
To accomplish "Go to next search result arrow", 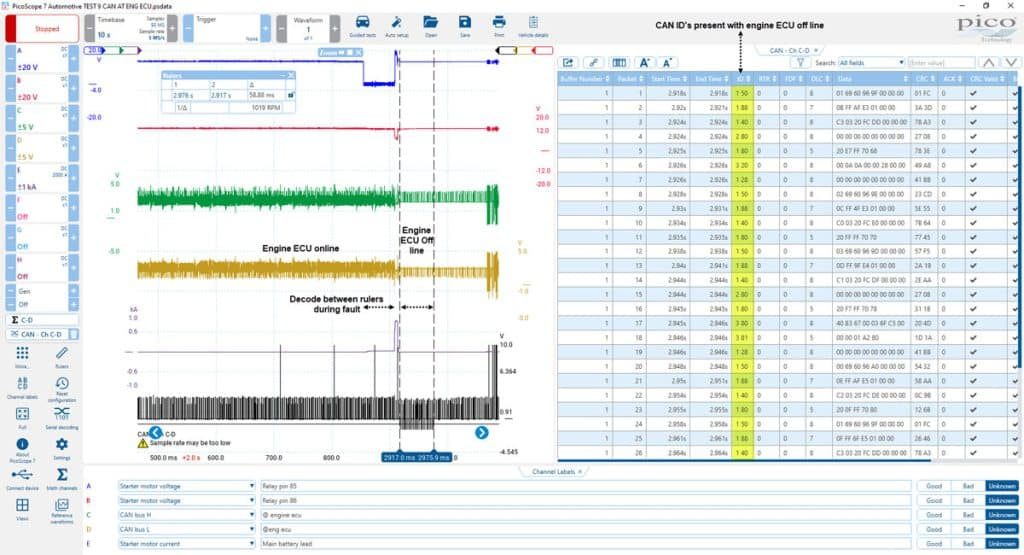I will (1011, 63).
